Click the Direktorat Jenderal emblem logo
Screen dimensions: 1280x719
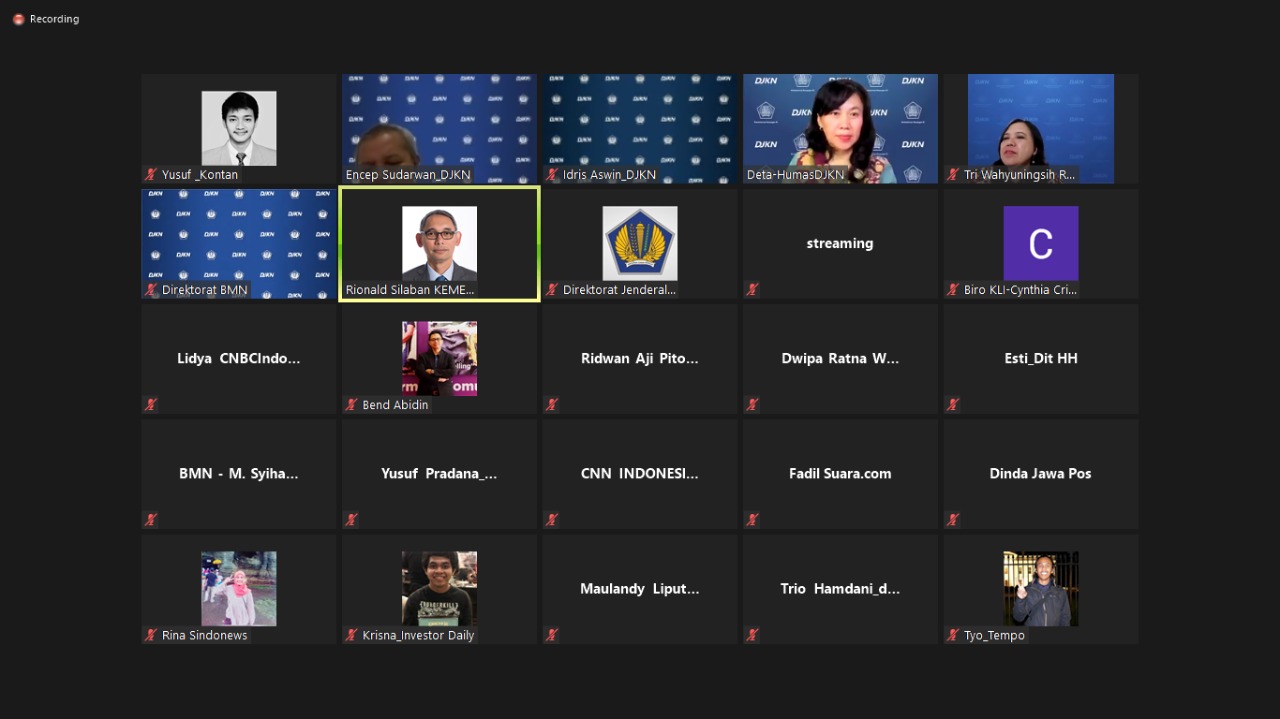tap(640, 243)
